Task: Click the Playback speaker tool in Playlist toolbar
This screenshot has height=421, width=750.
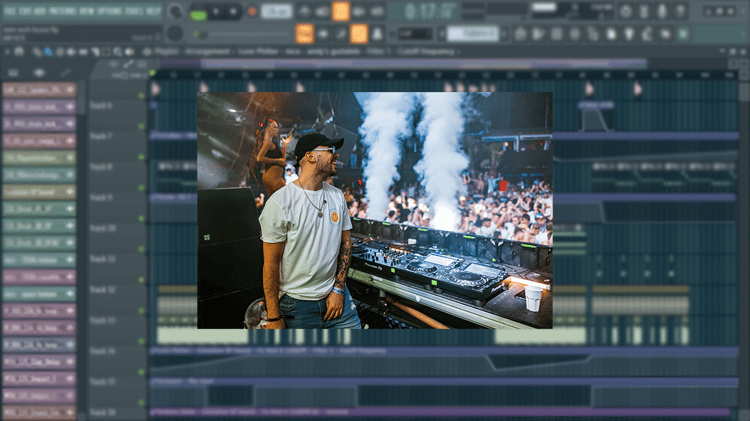Action: pos(129,52)
